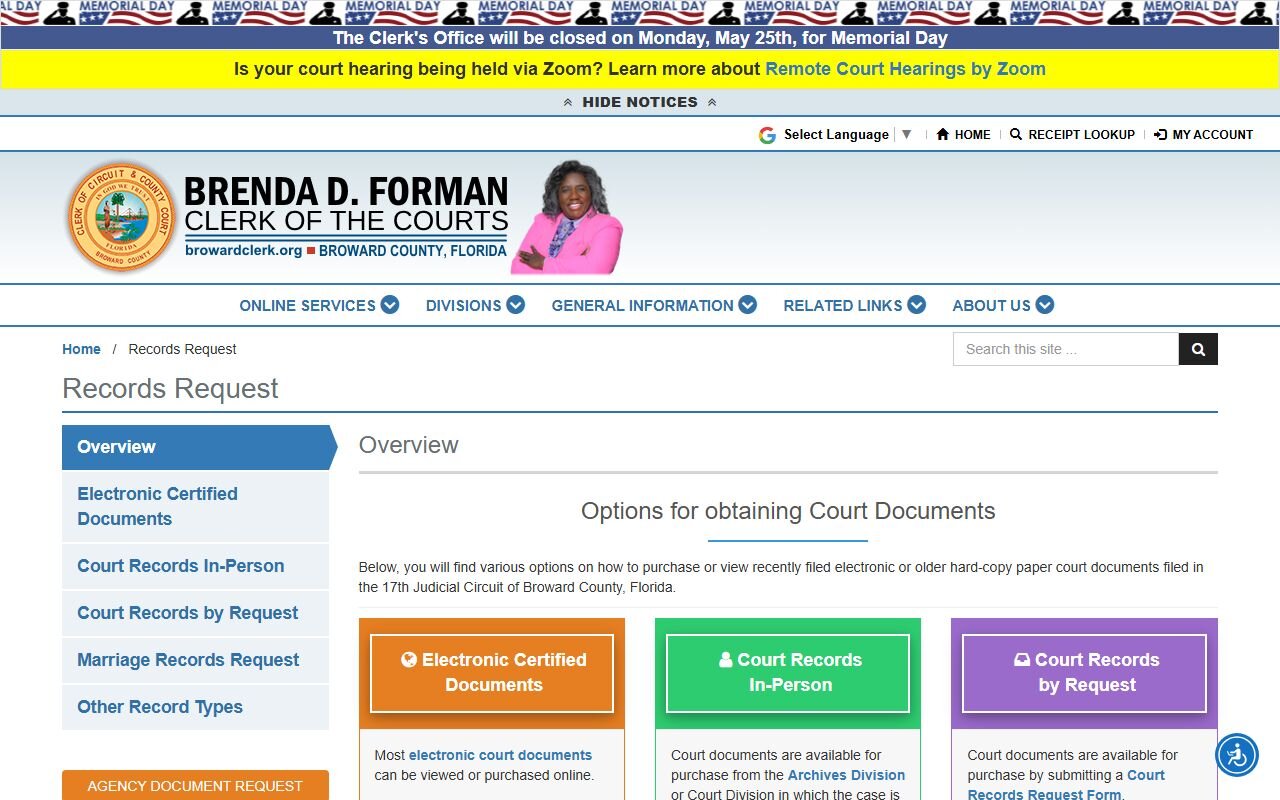
Task: Click the Google Translate logo icon
Action: click(767, 135)
